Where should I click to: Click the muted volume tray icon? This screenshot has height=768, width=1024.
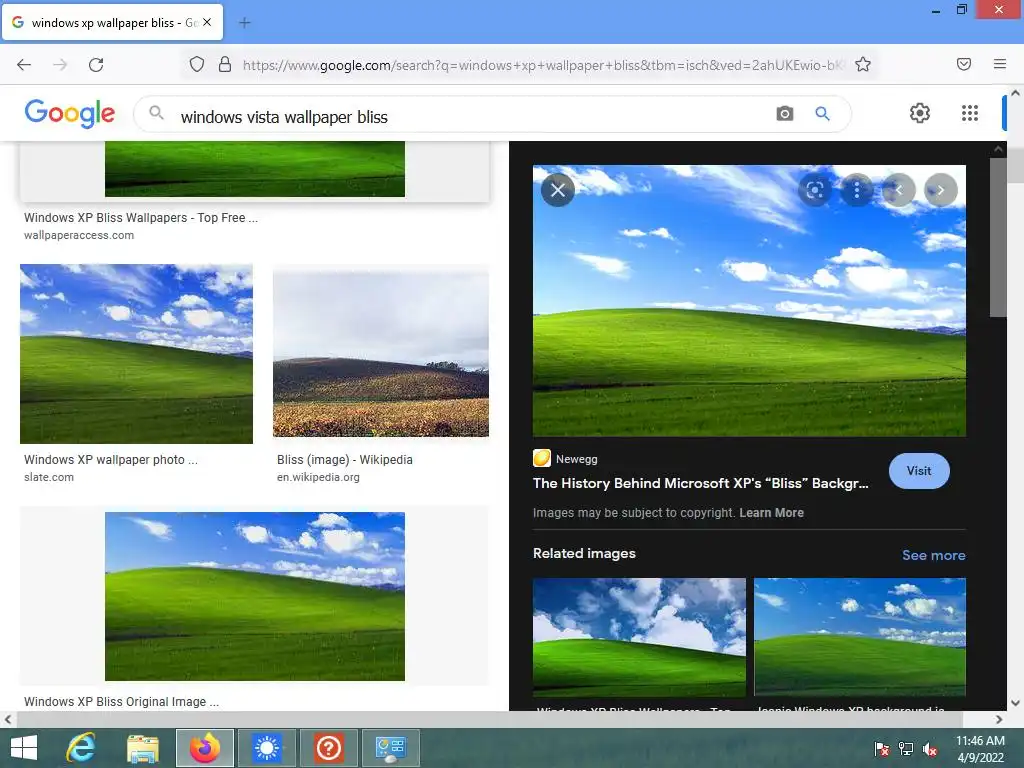pos(929,749)
